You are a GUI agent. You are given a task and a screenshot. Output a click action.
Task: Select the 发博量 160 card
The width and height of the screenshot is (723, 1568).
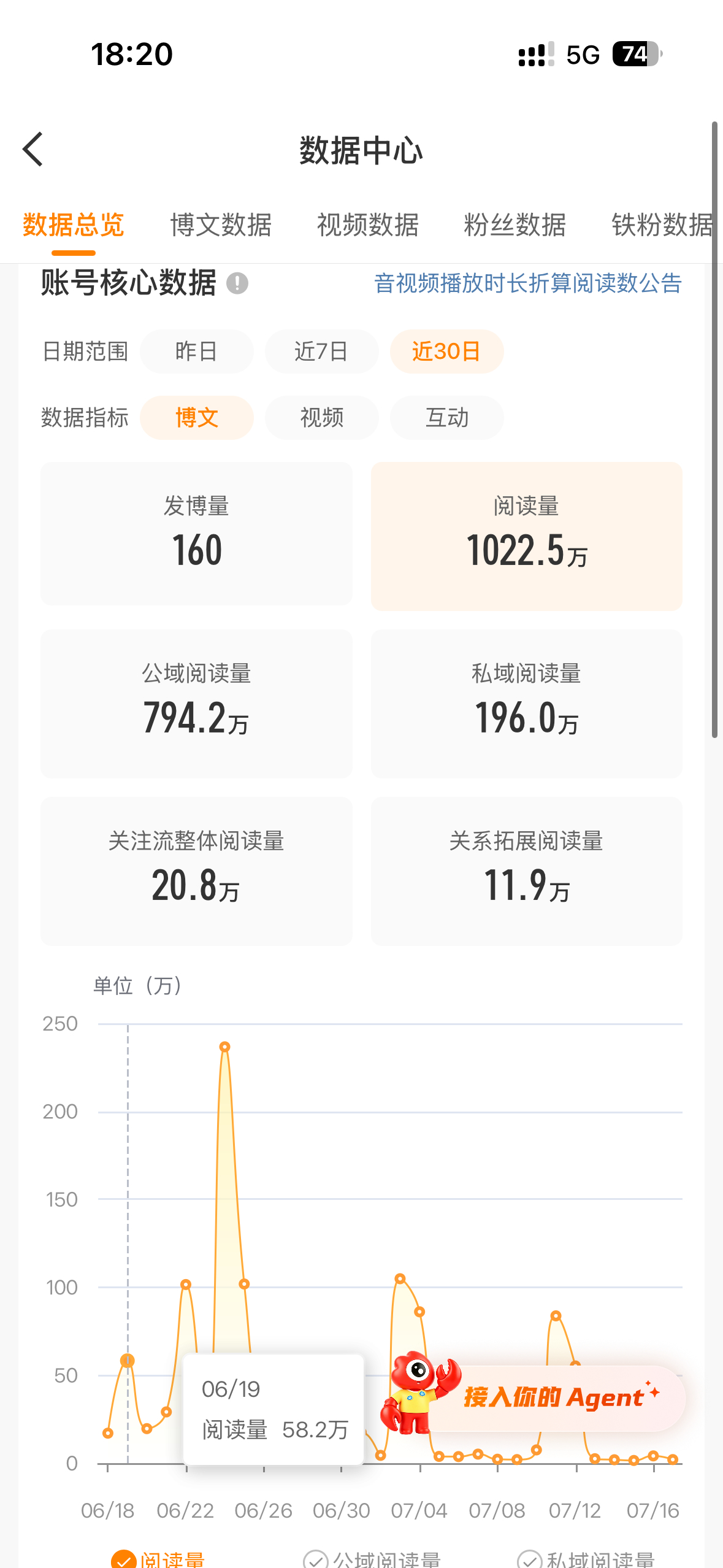coord(196,534)
